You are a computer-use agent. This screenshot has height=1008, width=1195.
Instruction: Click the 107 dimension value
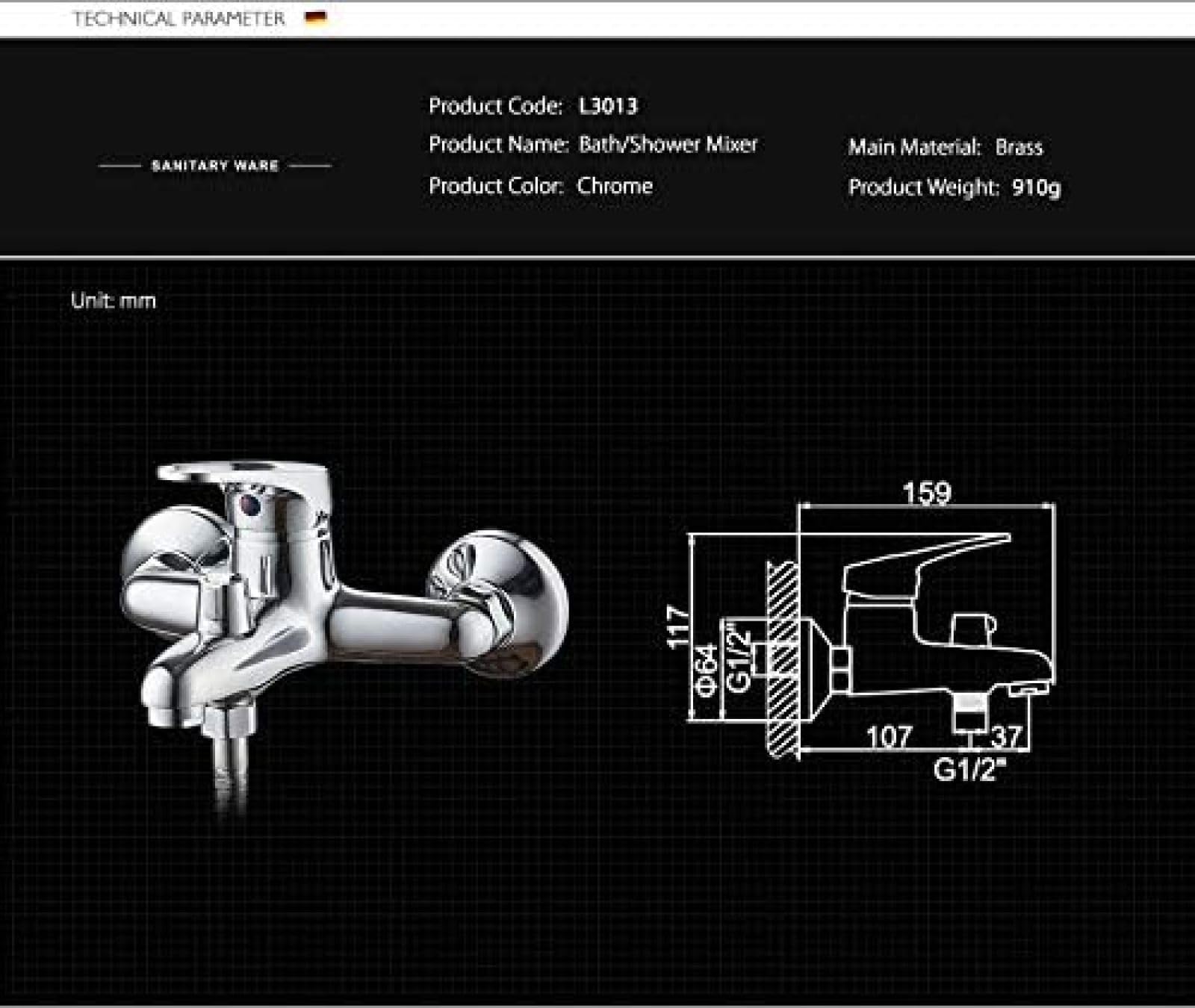click(889, 737)
